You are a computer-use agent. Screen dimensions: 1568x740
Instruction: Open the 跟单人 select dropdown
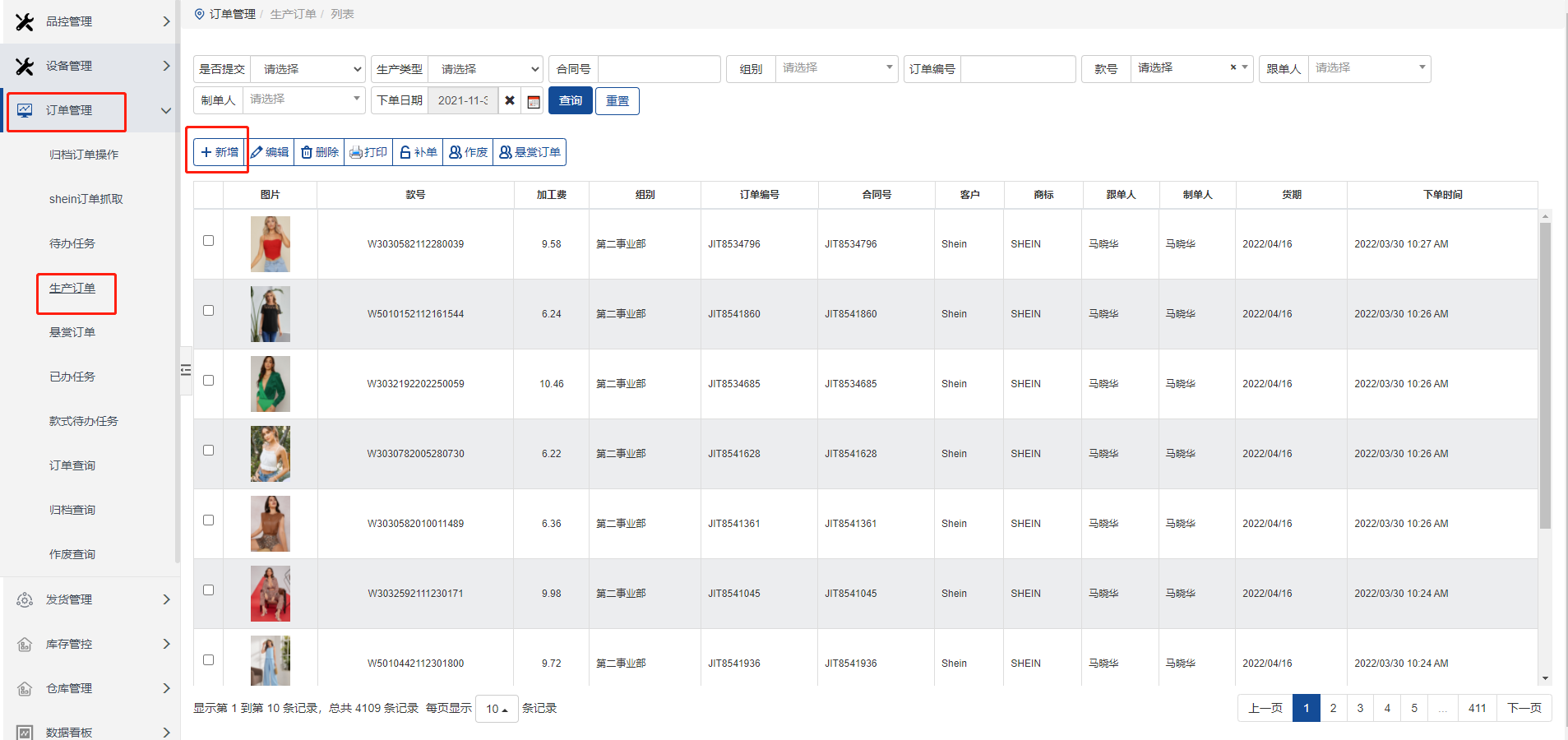coord(1369,68)
